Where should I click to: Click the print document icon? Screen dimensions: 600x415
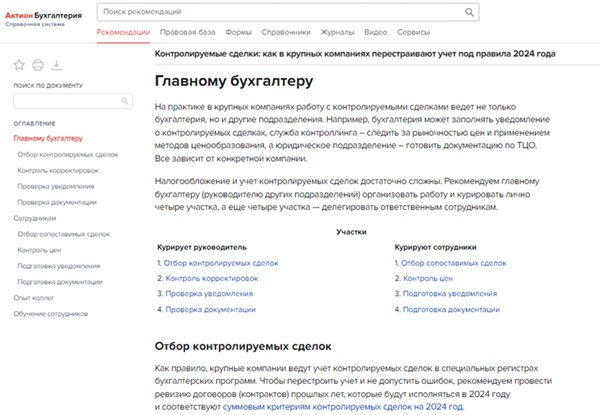[x=37, y=65]
